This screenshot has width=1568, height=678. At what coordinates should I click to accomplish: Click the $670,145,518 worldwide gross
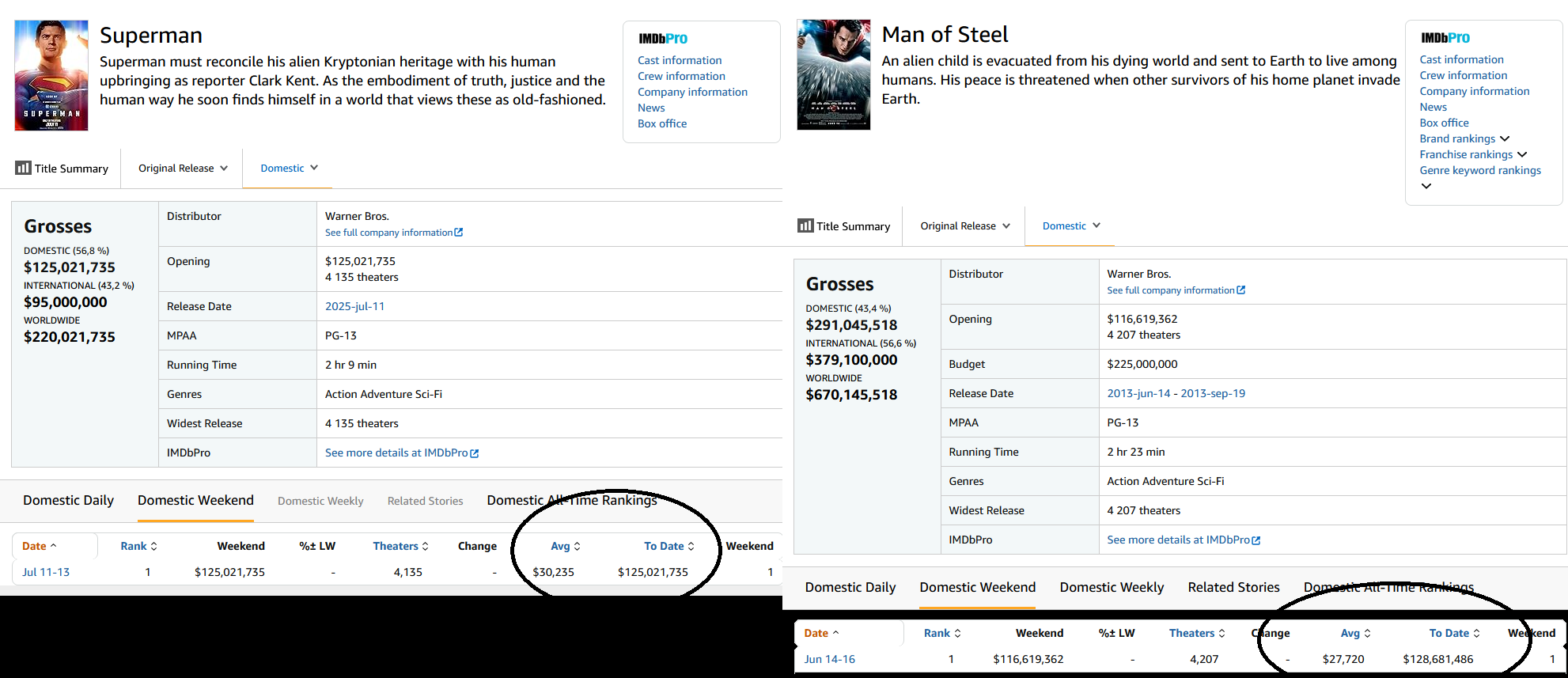click(851, 395)
